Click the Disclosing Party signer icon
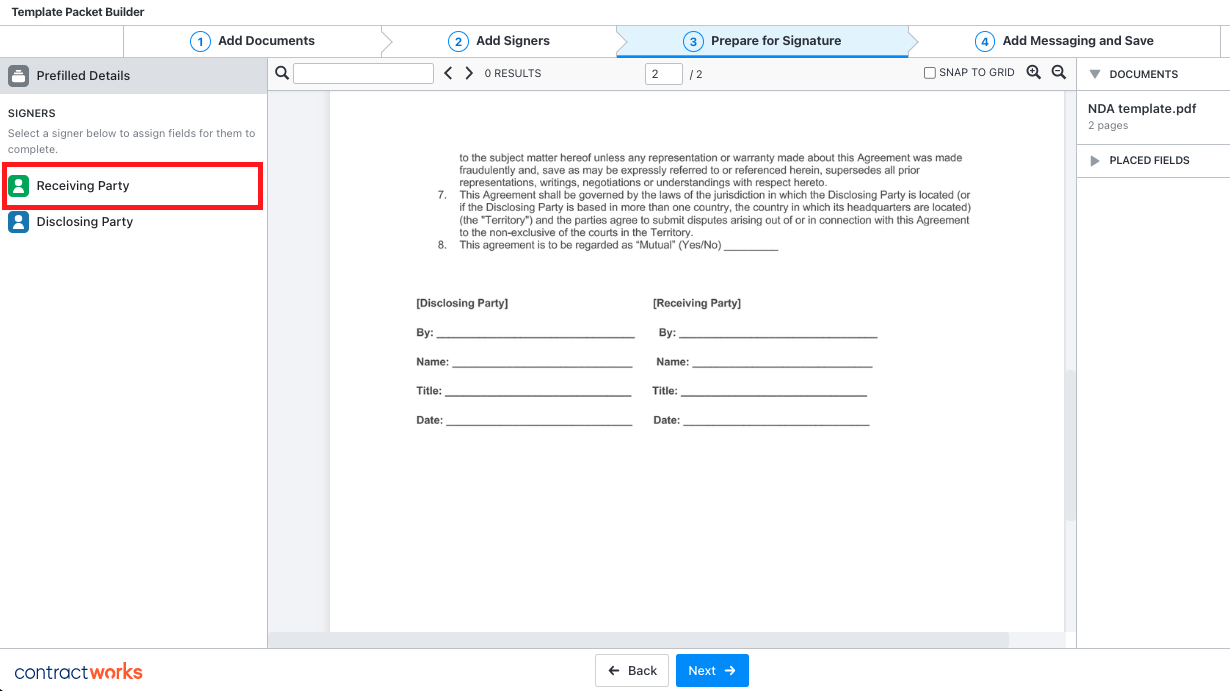The height and width of the screenshot is (691, 1230). [x=18, y=221]
